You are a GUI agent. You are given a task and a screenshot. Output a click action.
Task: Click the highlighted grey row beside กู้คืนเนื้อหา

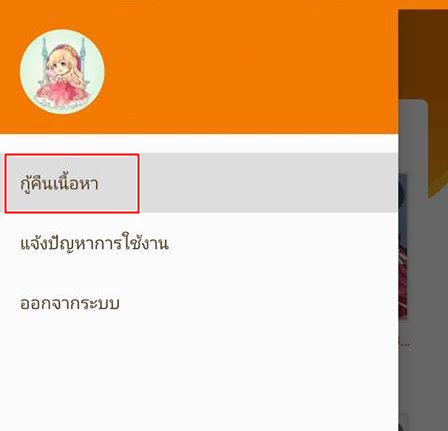tap(268, 183)
